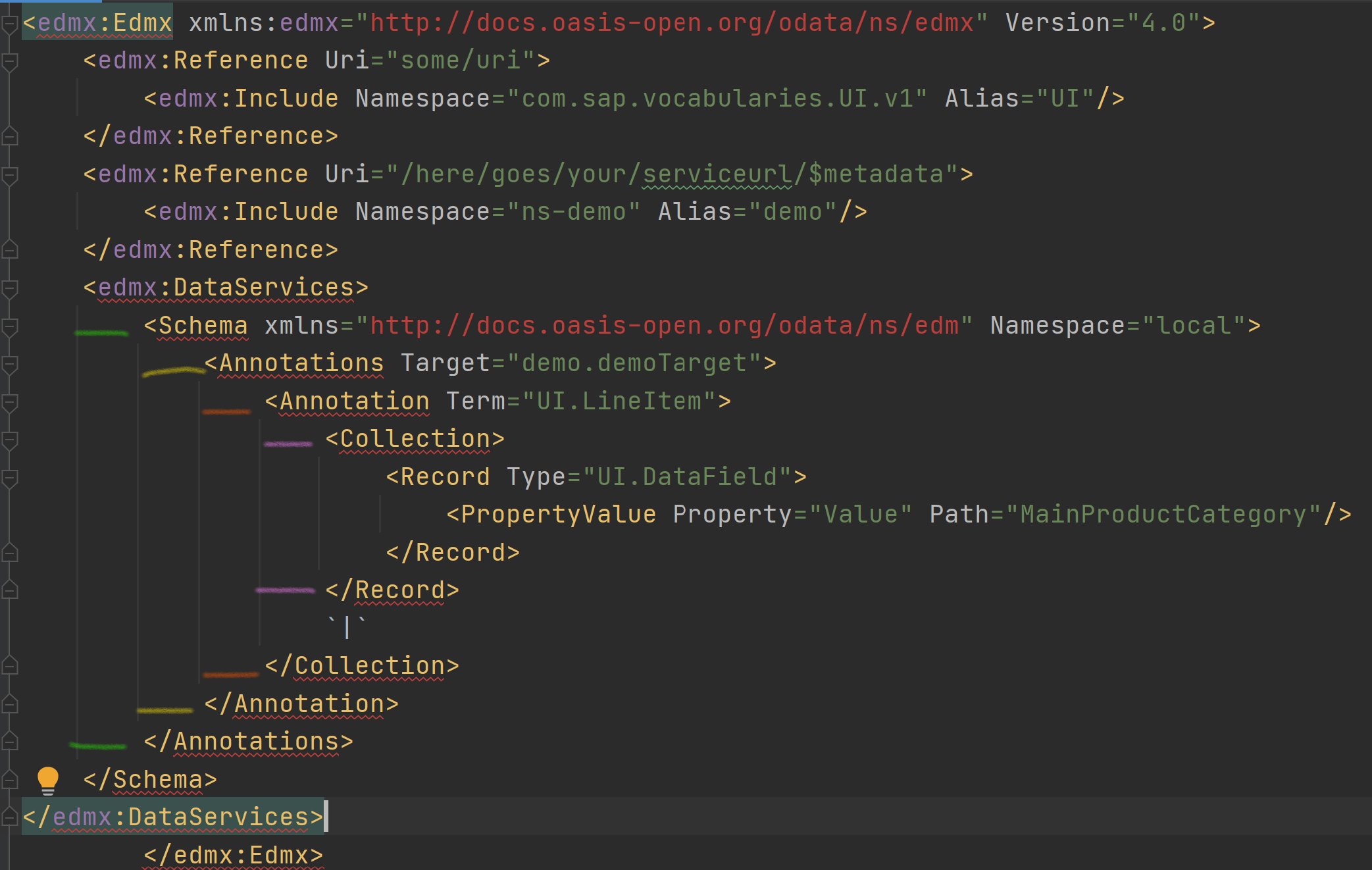The height and width of the screenshot is (870, 1372).
Task: Click the MainProductCategory path value
Action: [x=1163, y=515]
